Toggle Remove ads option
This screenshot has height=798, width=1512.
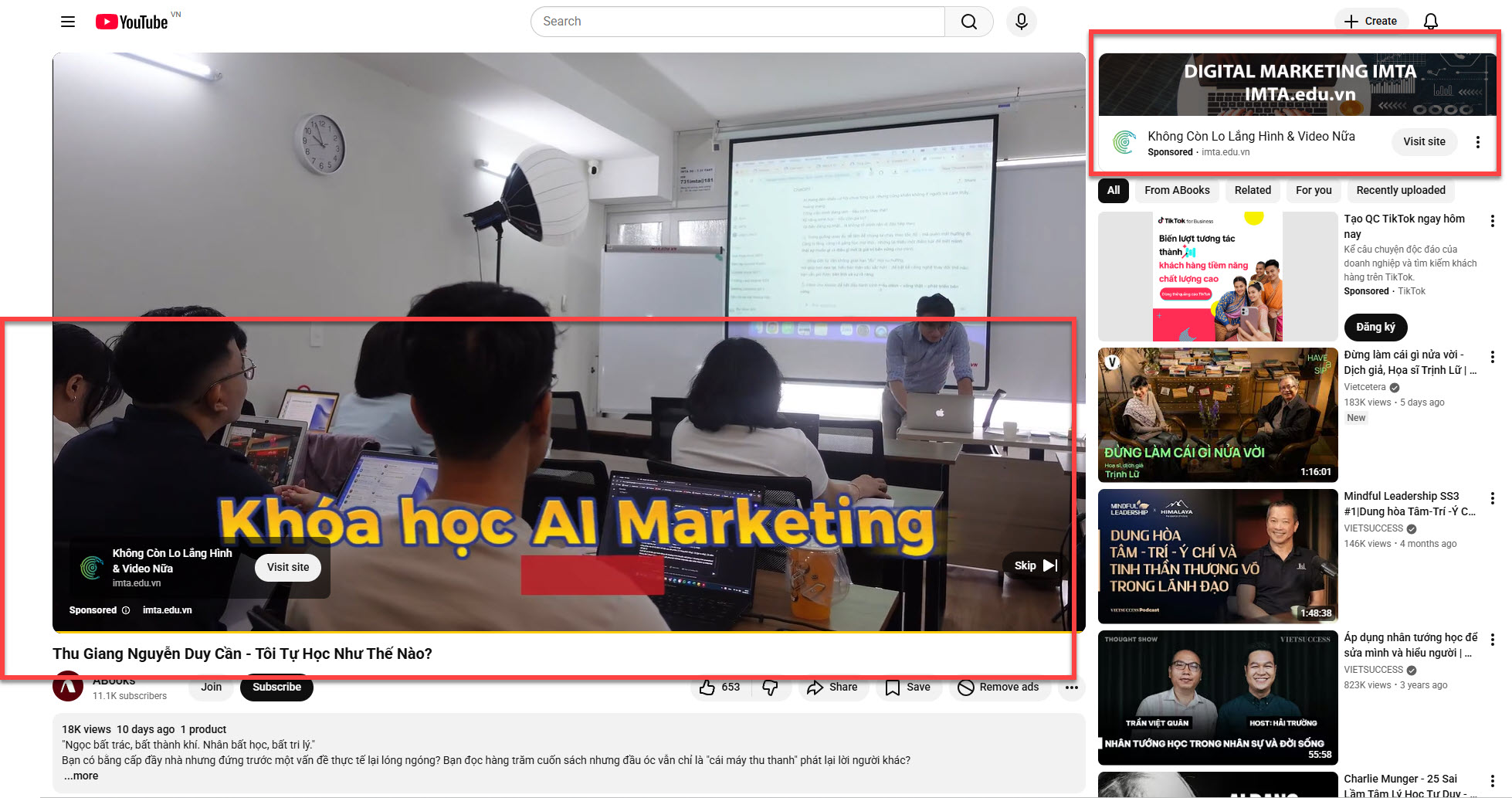pyautogui.click(x=999, y=687)
